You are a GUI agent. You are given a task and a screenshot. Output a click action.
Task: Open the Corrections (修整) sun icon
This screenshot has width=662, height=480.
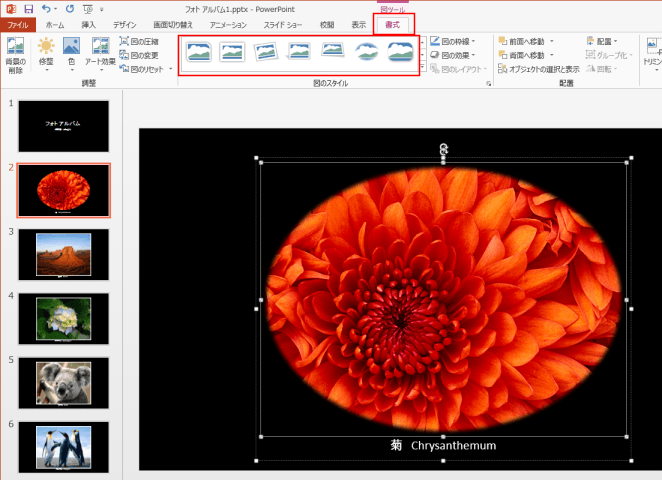pyautogui.click(x=46, y=46)
